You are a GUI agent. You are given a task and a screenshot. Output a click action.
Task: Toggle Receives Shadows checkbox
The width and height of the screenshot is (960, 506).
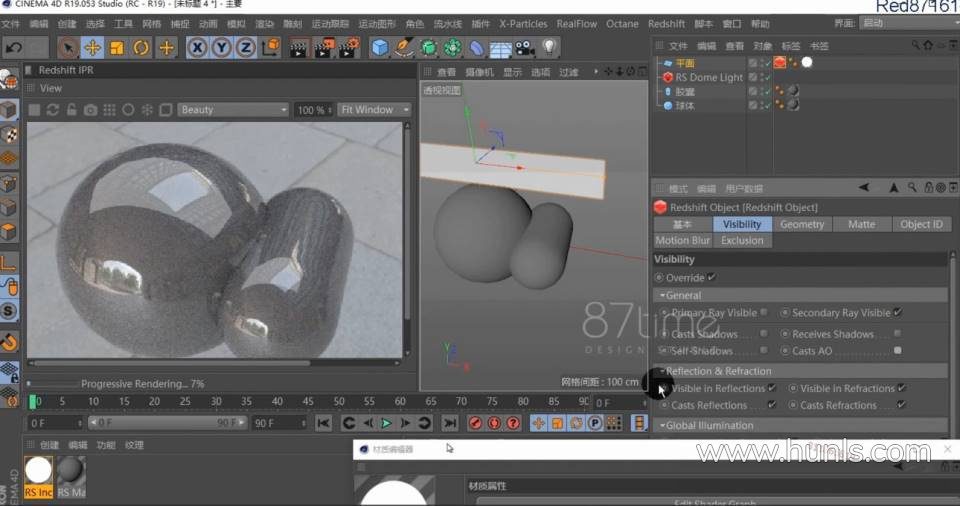(898, 333)
